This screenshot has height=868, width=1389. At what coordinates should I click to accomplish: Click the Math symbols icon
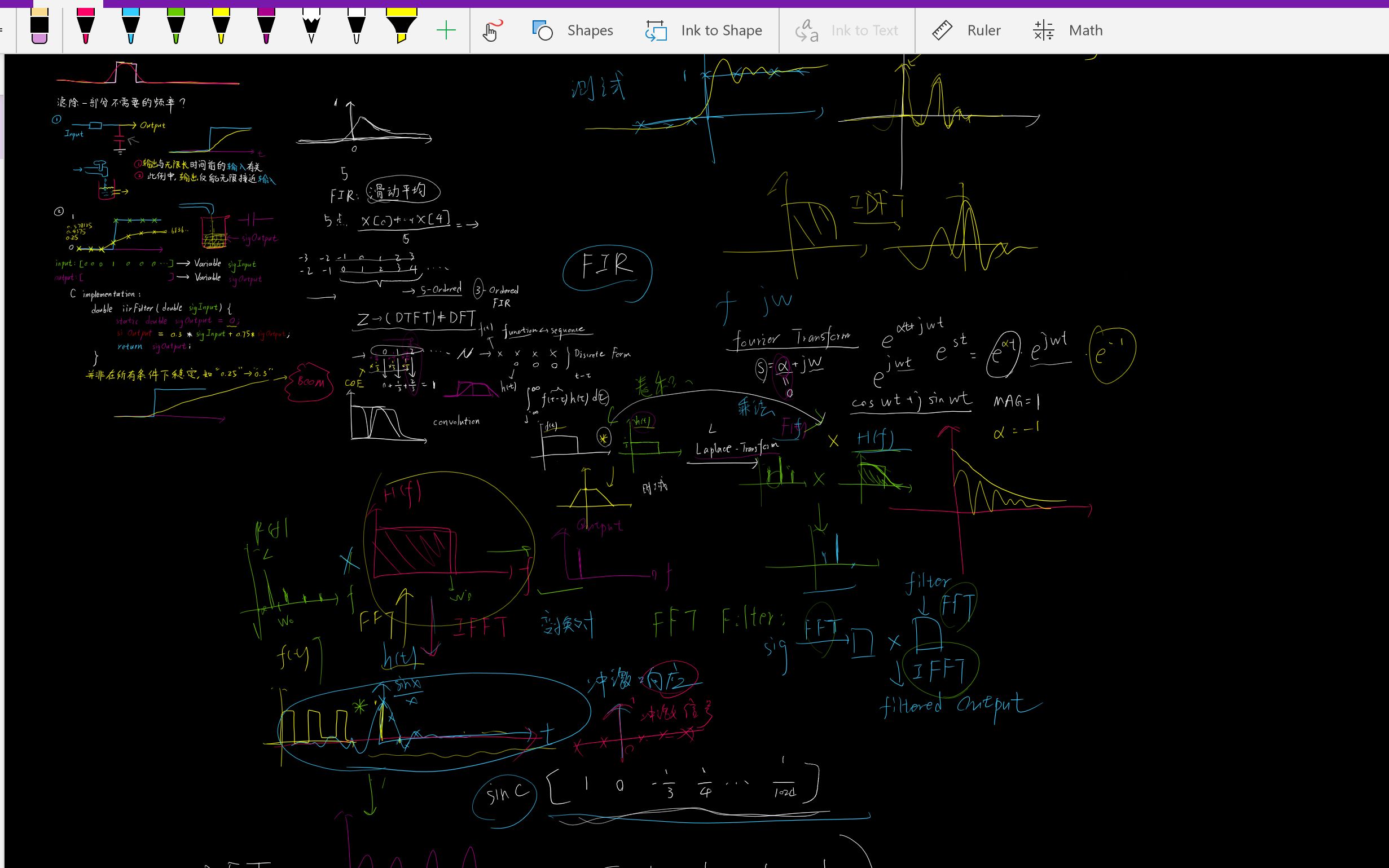[1043, 30]
